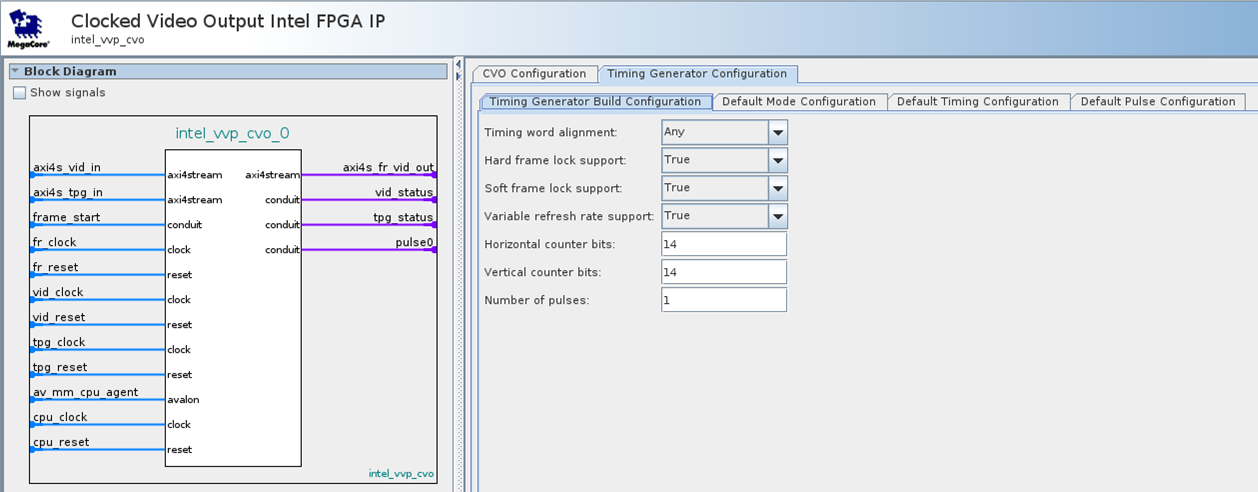Collapse the Block Diagram panel triangle
The height and width of the screenshot is (492, 1258).
point(16,71)
